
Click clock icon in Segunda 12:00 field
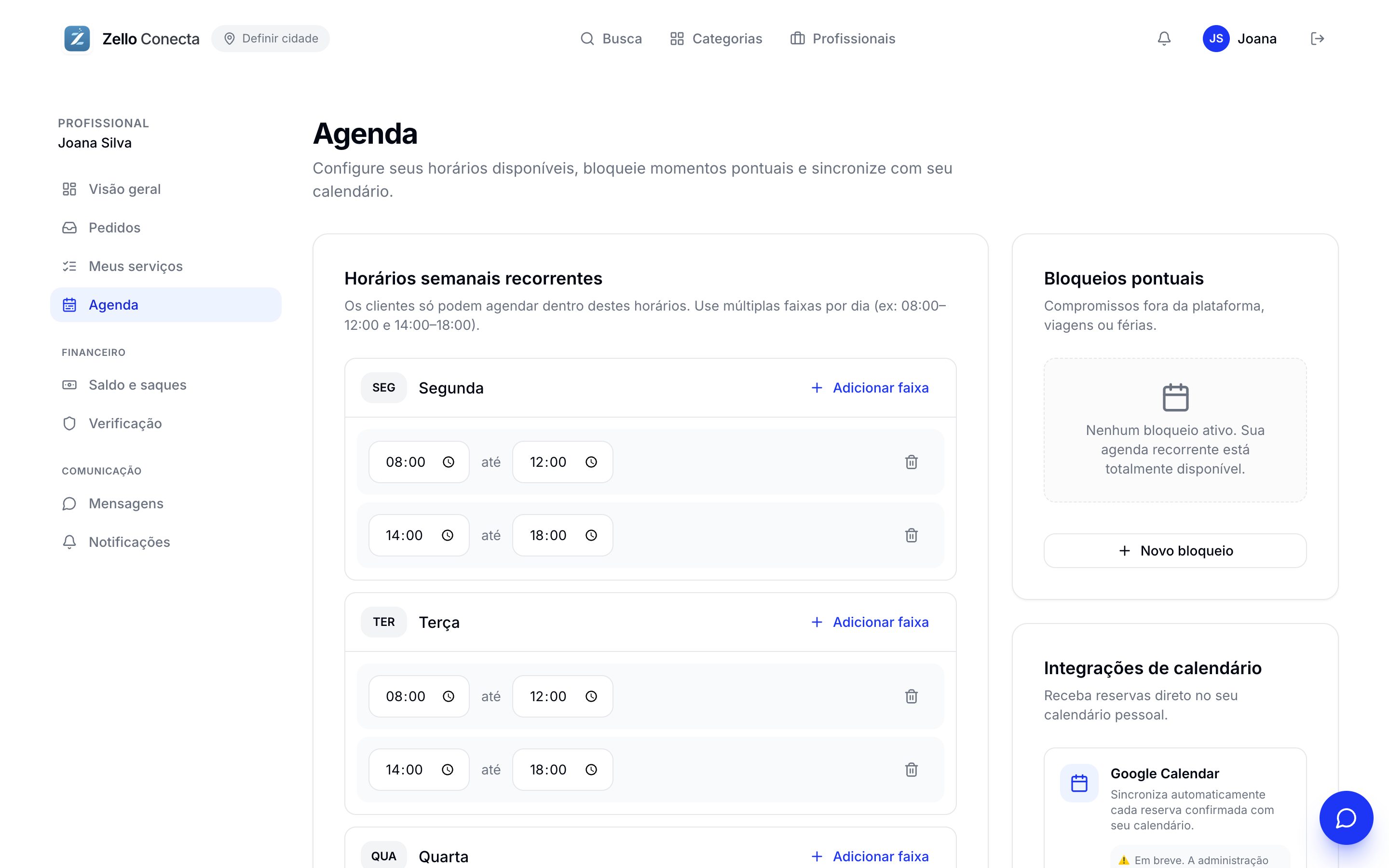591,462
